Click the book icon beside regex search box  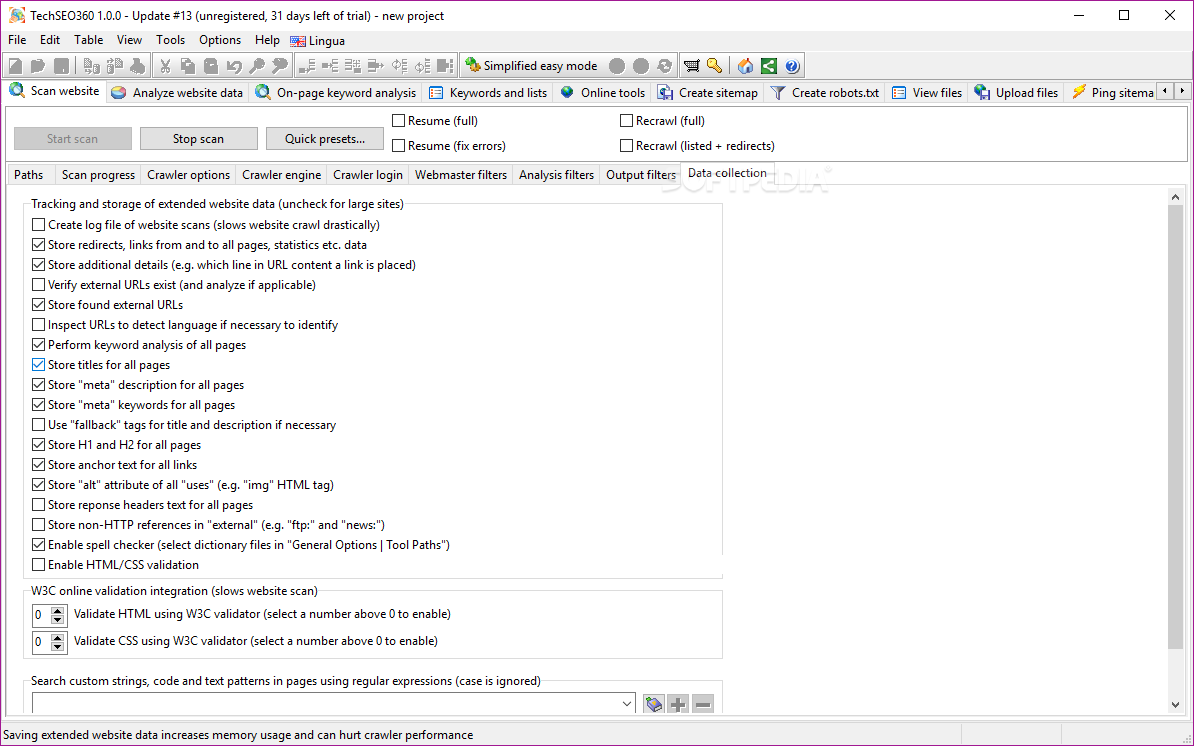[x=654, y=704]
